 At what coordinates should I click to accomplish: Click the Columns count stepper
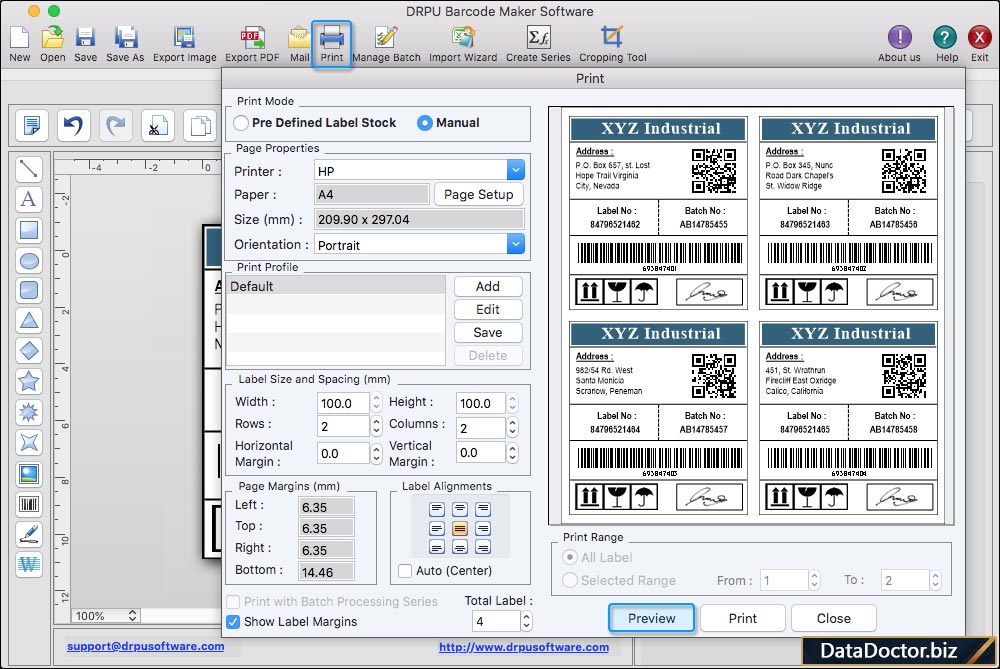coord(512,427)
